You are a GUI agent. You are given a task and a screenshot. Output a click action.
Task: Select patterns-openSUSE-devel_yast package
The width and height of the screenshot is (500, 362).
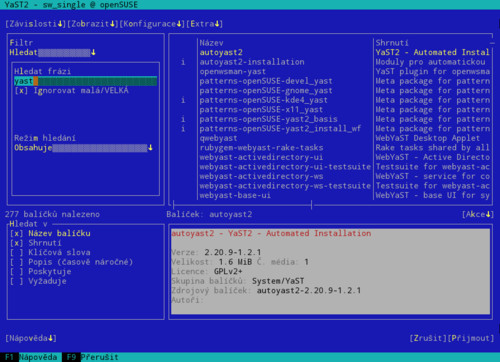point(331,81)
